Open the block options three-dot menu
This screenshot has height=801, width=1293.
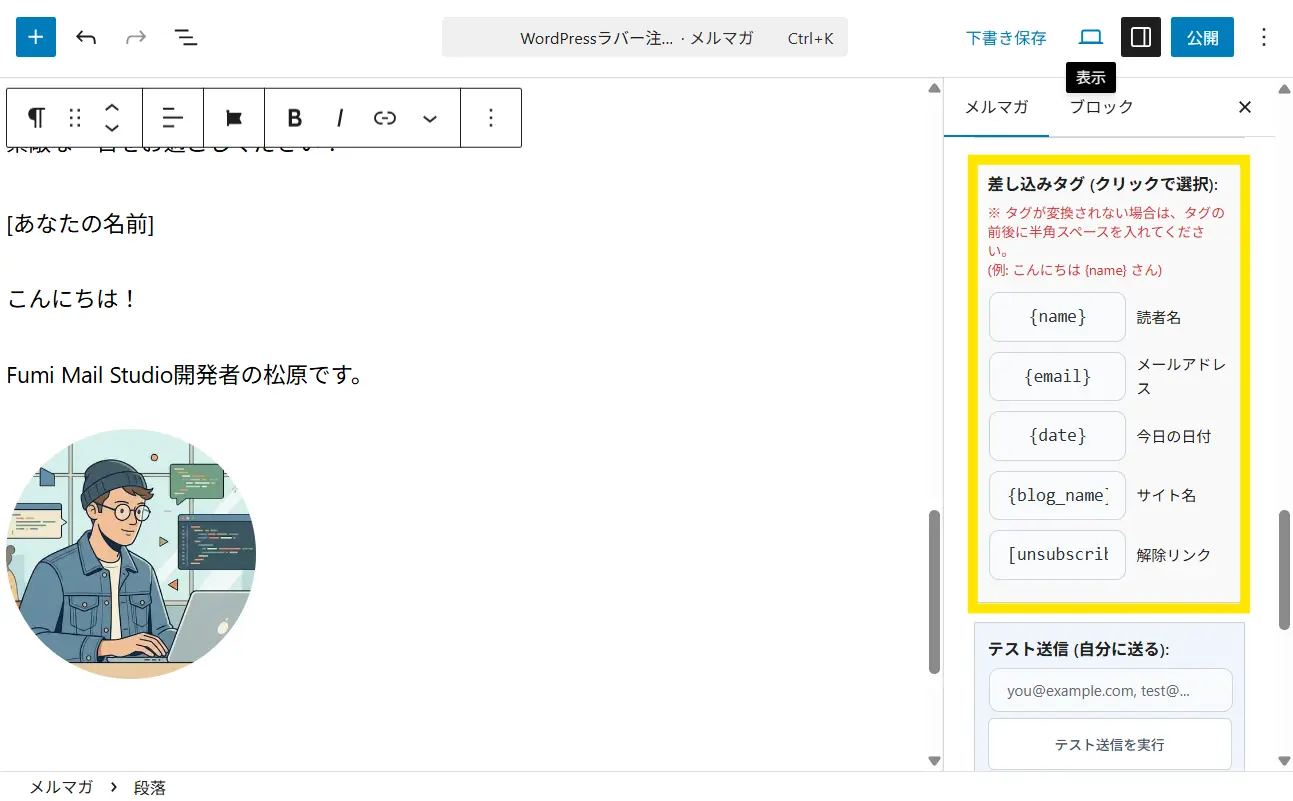click(490, 118)
